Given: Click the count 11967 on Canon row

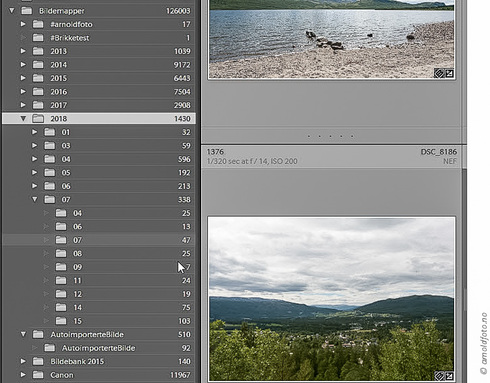Looking at the screenshot, I should [x=180, y=375].
